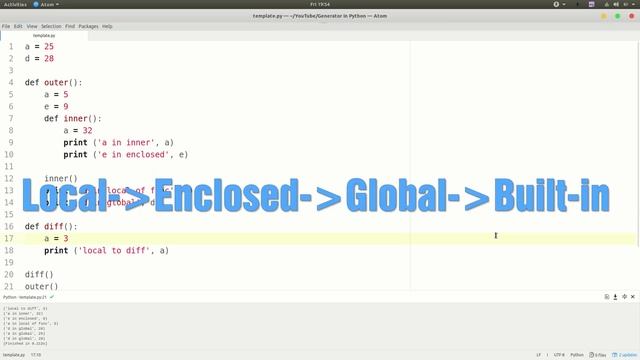Open the git 0 files indicator in the status bar
Screen dimensions: 640x360
tap(598, 355)
